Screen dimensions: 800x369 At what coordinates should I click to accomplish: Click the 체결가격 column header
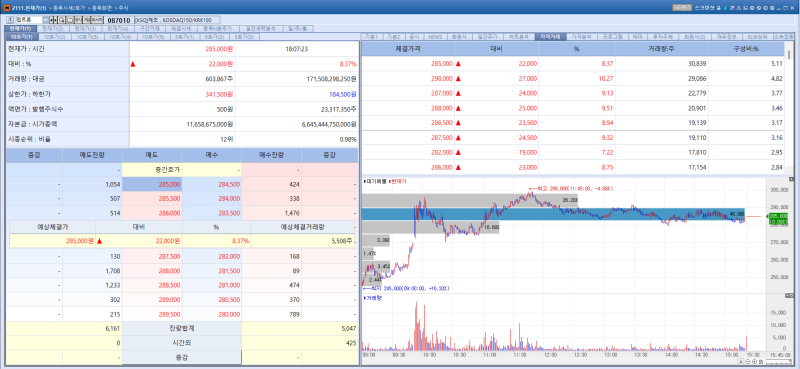[408, 49]
